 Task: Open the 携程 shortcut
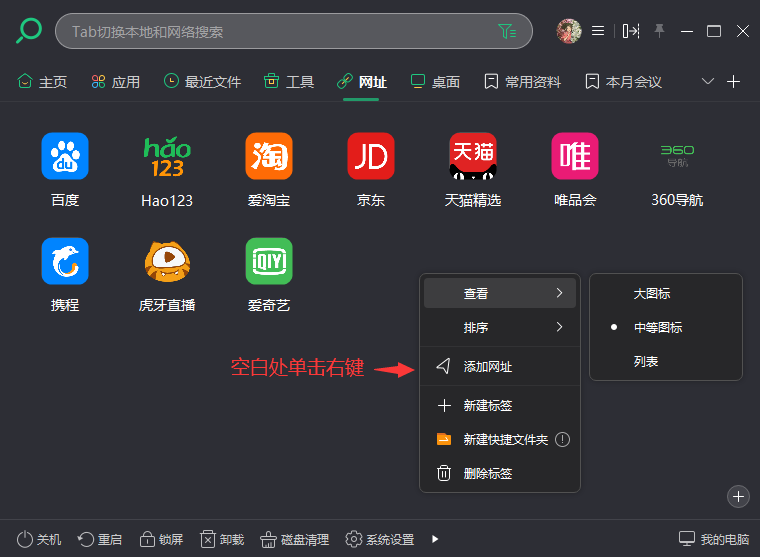[x=65, y=275]
